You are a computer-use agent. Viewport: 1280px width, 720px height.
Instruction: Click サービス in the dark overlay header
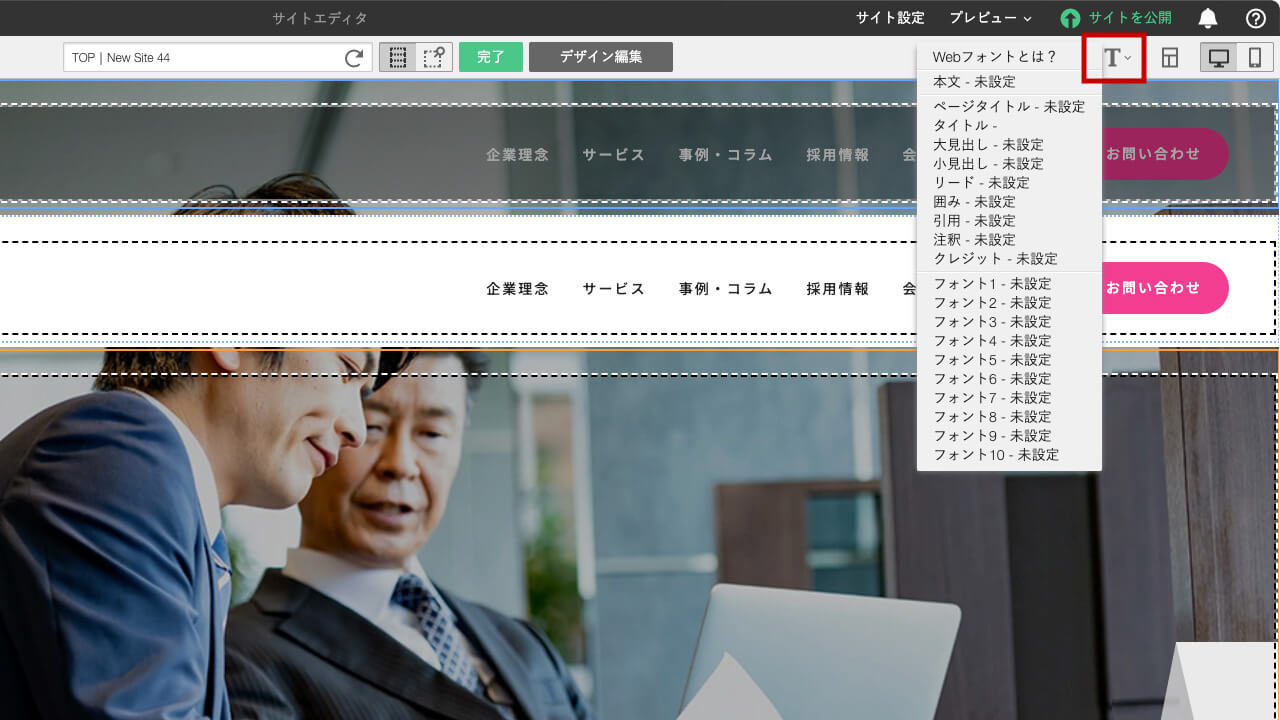(x=614, y=154)
